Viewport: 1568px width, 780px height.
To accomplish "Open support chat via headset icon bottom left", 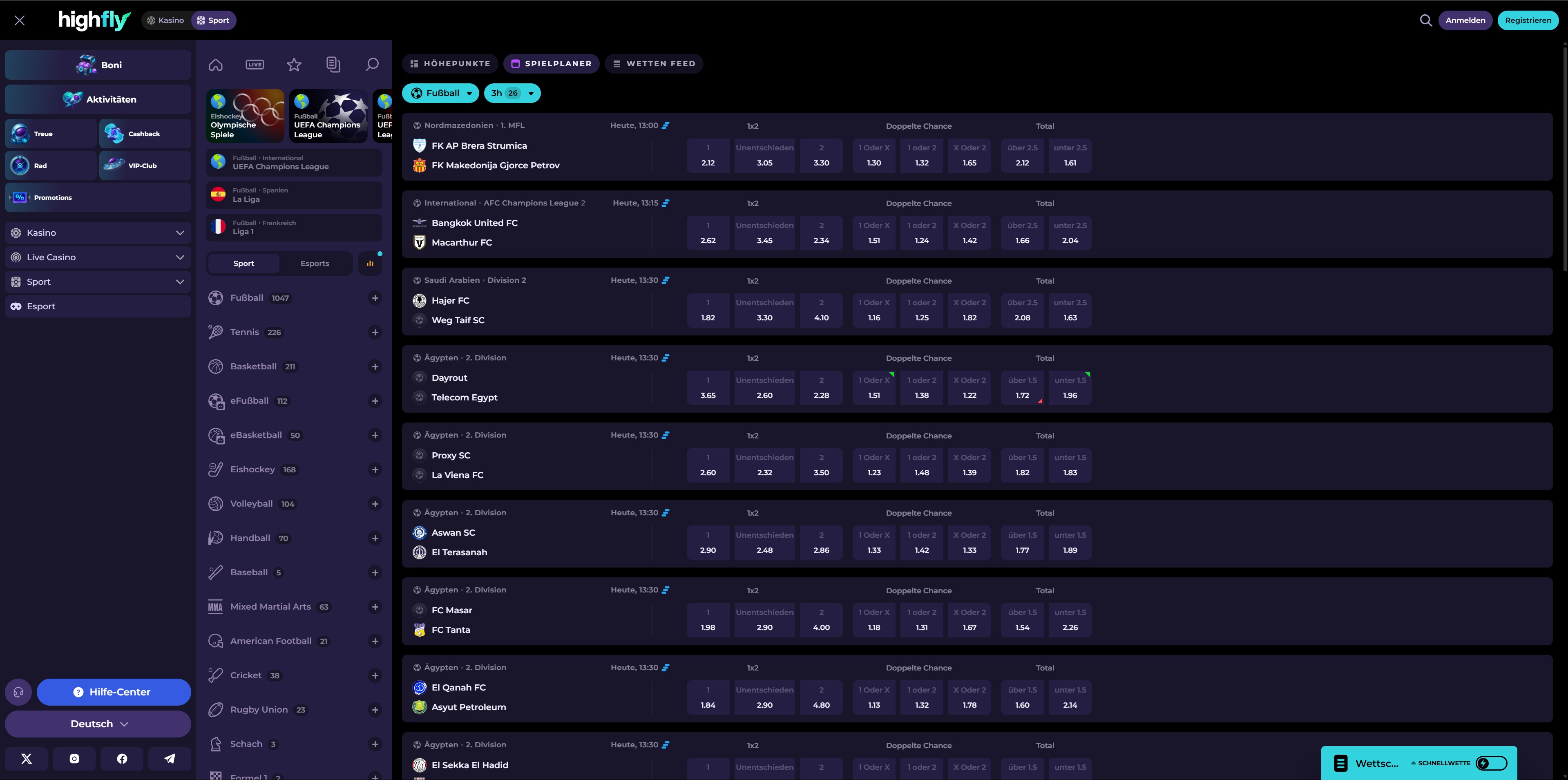I will coord(18,692).
